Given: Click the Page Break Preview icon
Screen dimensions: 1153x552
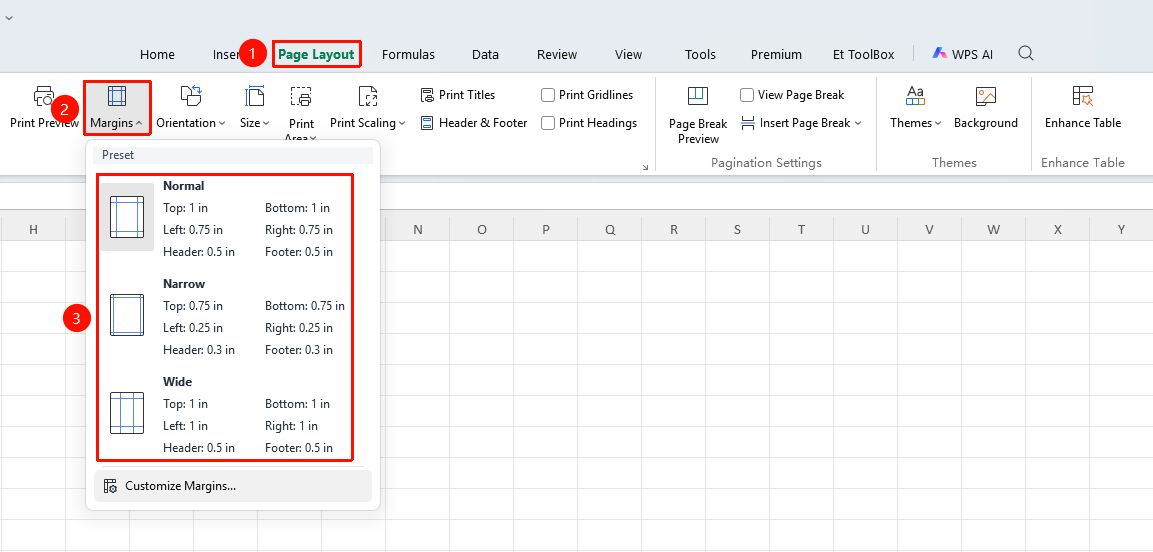Looking at the screenshot, I should point(697,96).
